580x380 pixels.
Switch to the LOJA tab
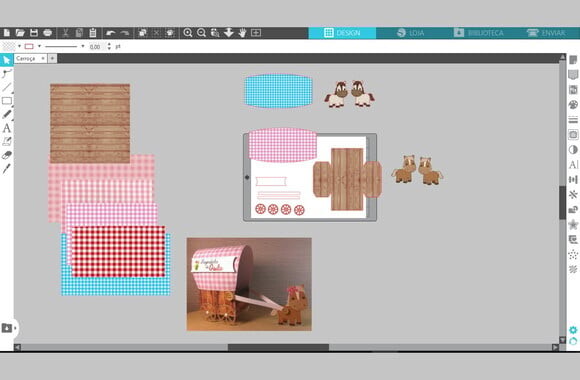click(x=410, y=33)
